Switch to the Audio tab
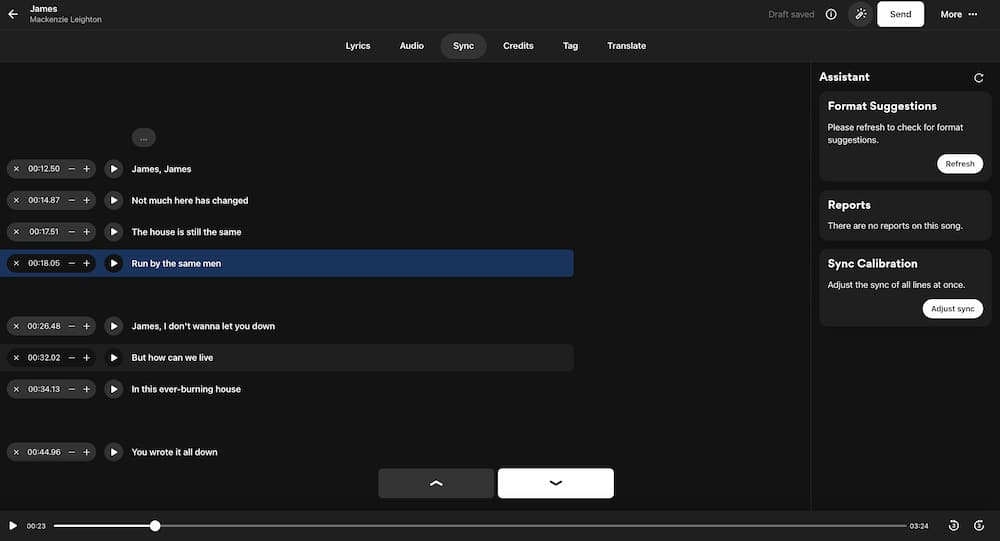 (411, 46)
